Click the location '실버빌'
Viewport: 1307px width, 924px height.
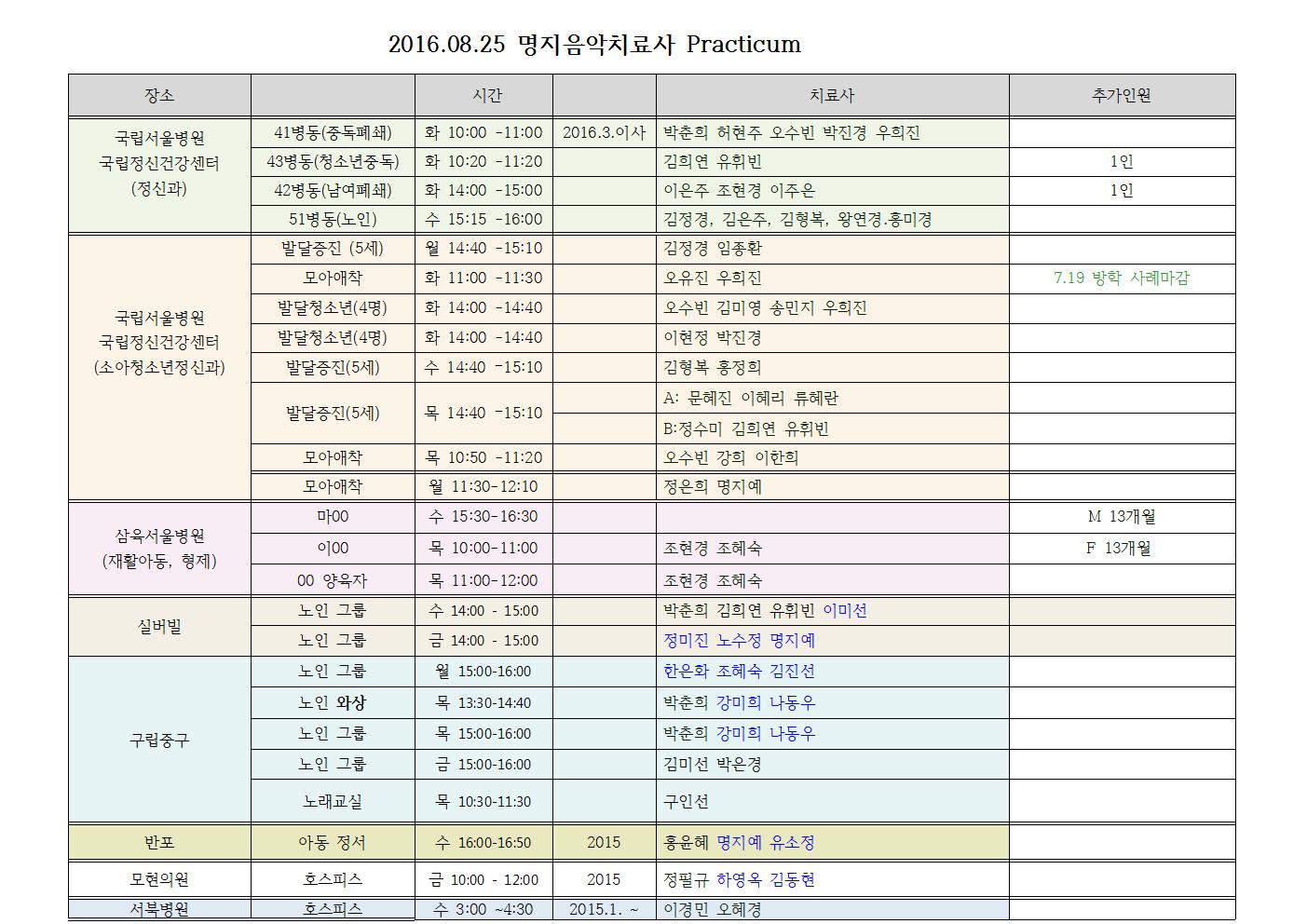click(x=159, y=626)
